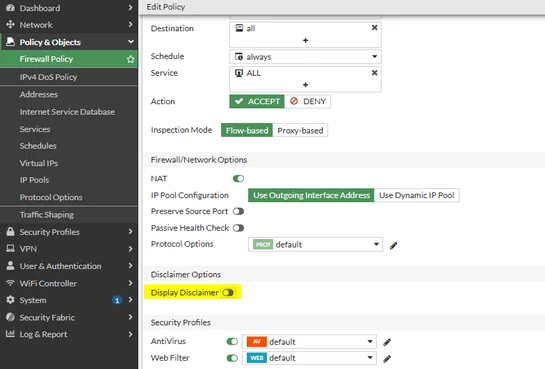Viewport: 545px width, 369px height.
Task: Edit the AntiVirus profile with pencil
Action: point(387,342)
